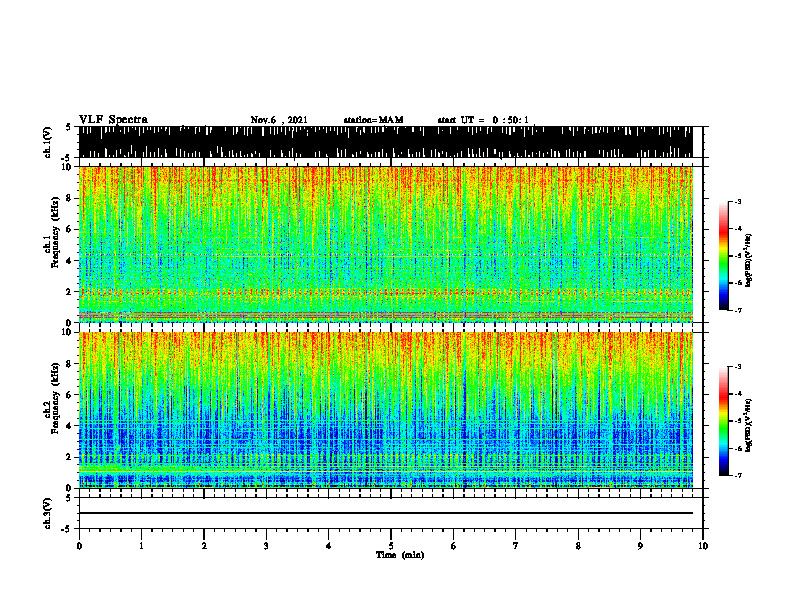
Task: Click time axis tick label "1"
Action: click(141, 546)
